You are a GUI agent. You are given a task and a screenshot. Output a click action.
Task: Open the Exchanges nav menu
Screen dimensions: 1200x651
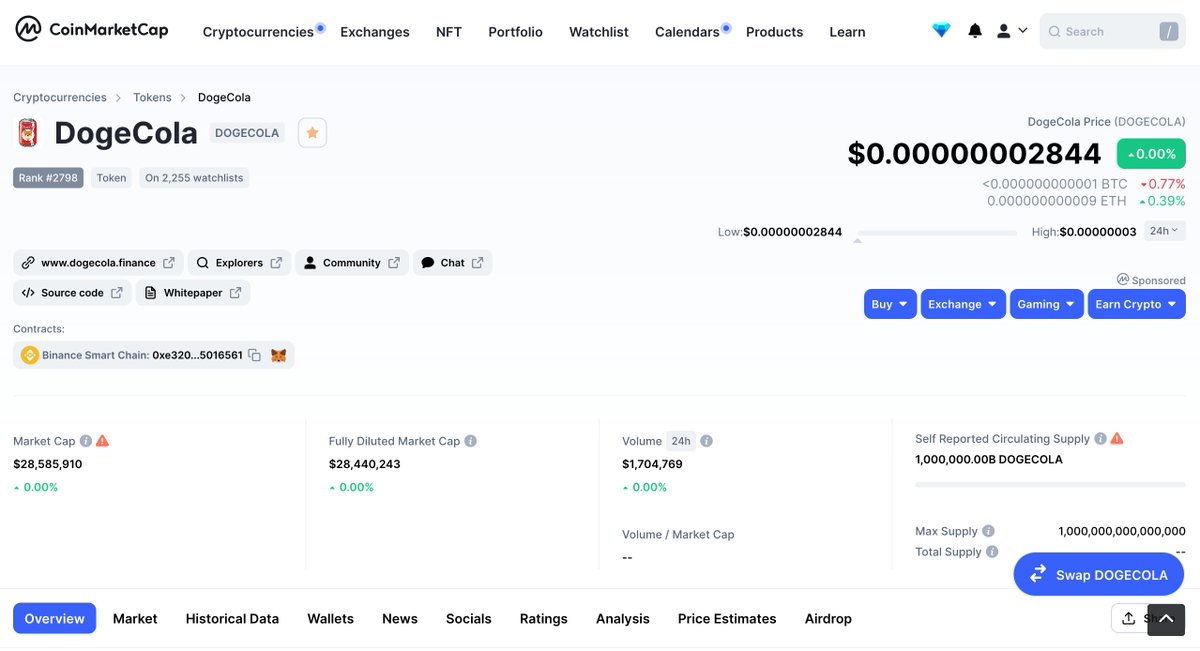tap(375, 32)
